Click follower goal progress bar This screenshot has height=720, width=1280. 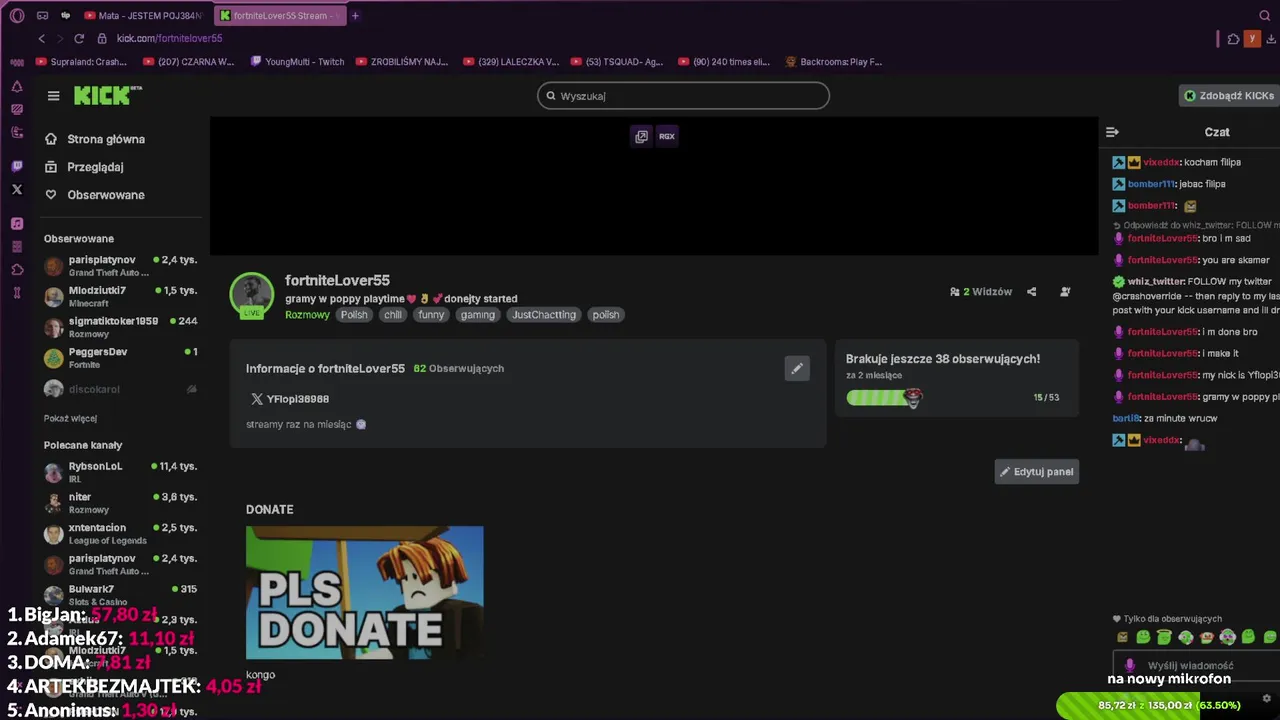pyautogui.click(x=884, y=398)
